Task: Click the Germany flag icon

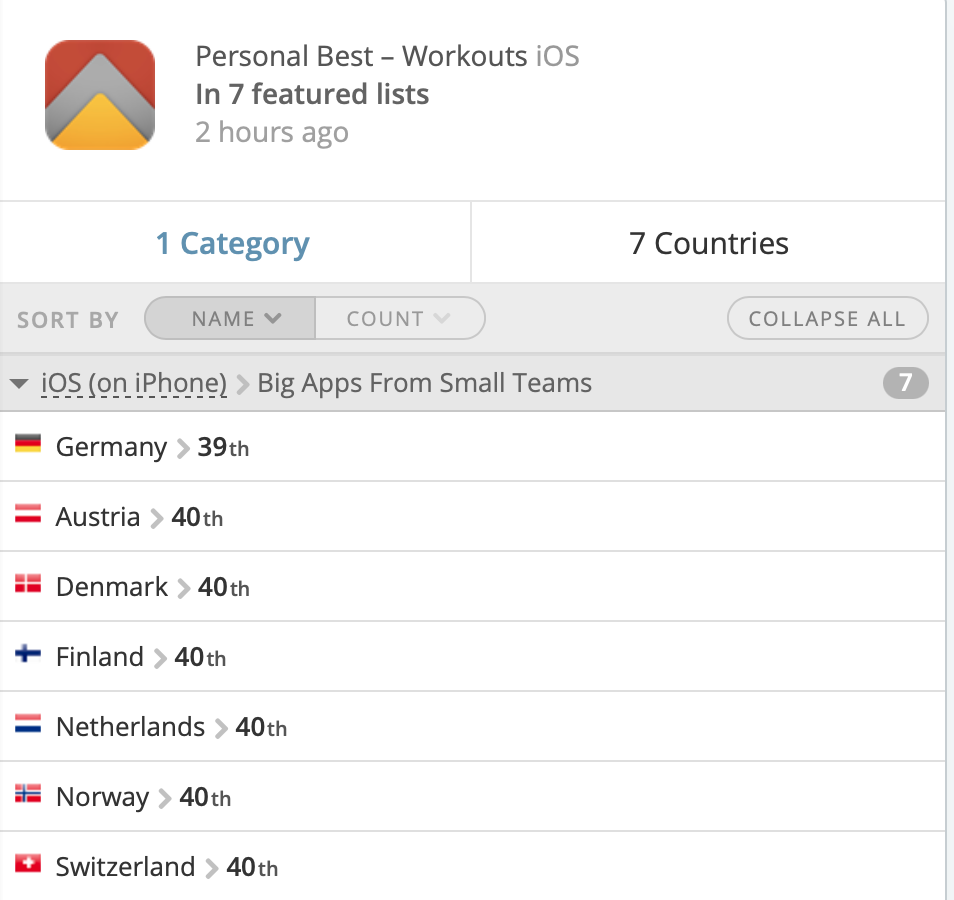Action: click(28, 444)
